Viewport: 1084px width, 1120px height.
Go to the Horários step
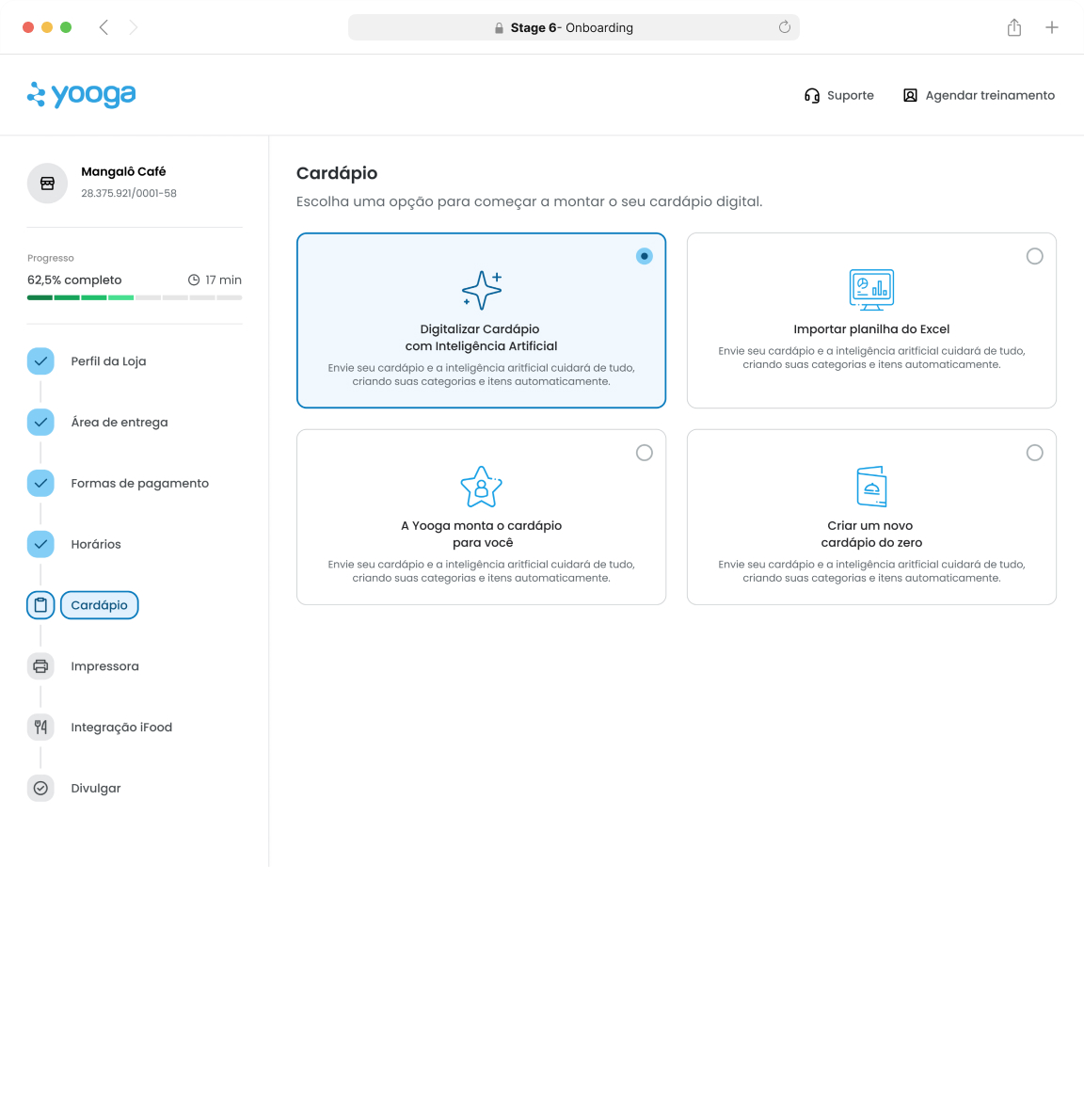pos(96,545)
